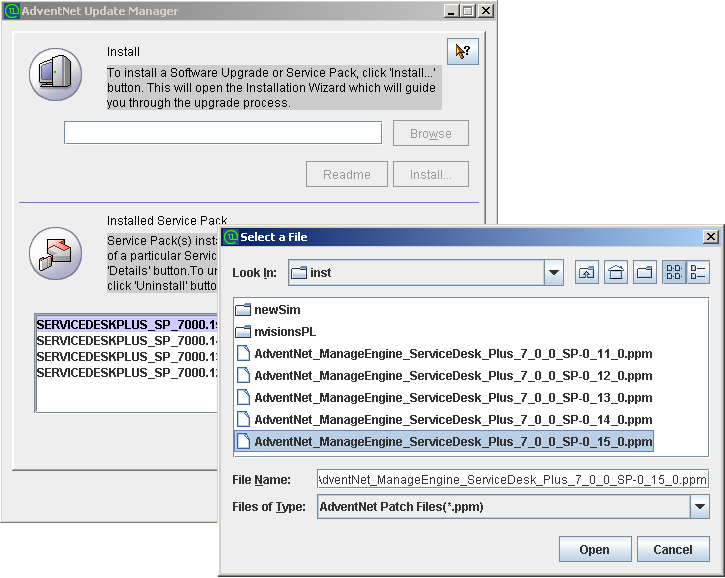Viewport: 725px width, 578px height.
Task: Click the newSim folder icon
Action: 243,309
